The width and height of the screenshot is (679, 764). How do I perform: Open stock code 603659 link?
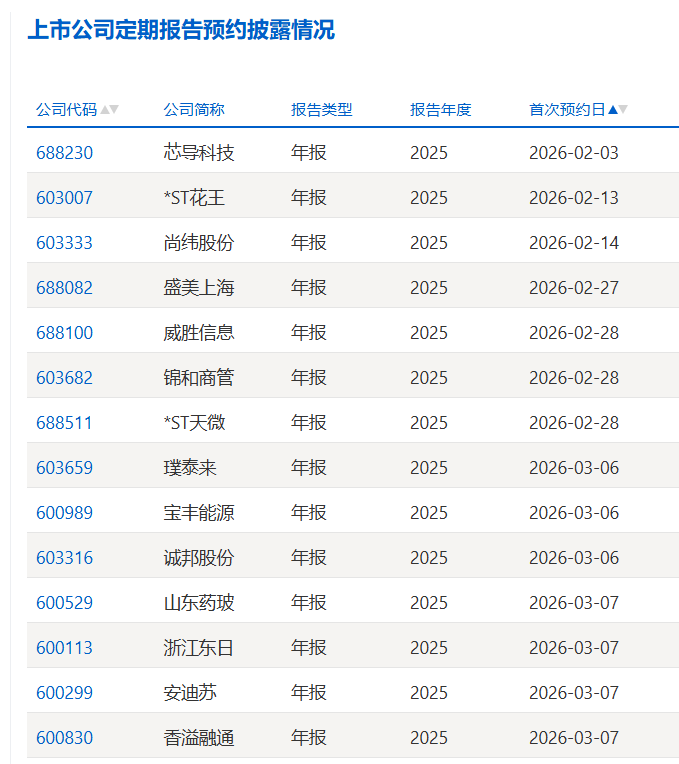(64, 468)
